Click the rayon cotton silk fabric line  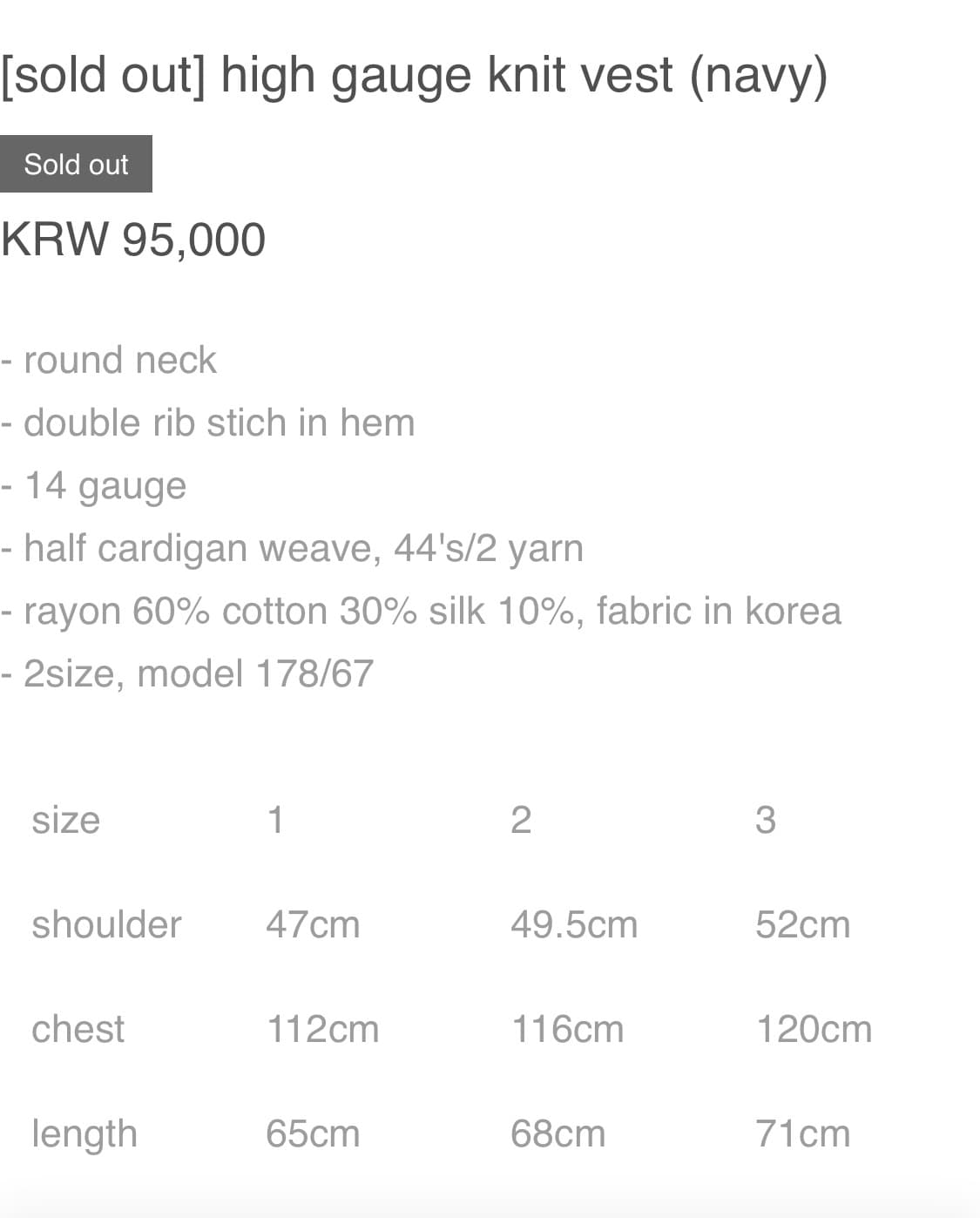(421, 611)
